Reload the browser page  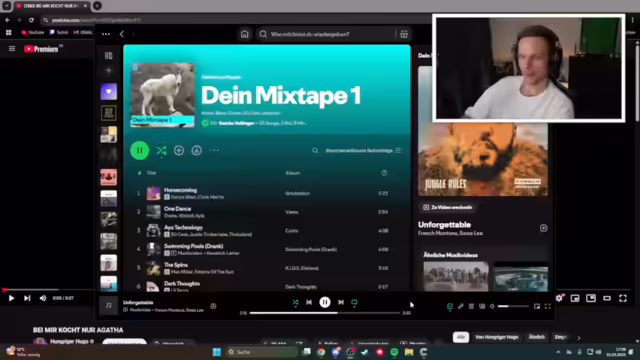click(x=31, y=20)
